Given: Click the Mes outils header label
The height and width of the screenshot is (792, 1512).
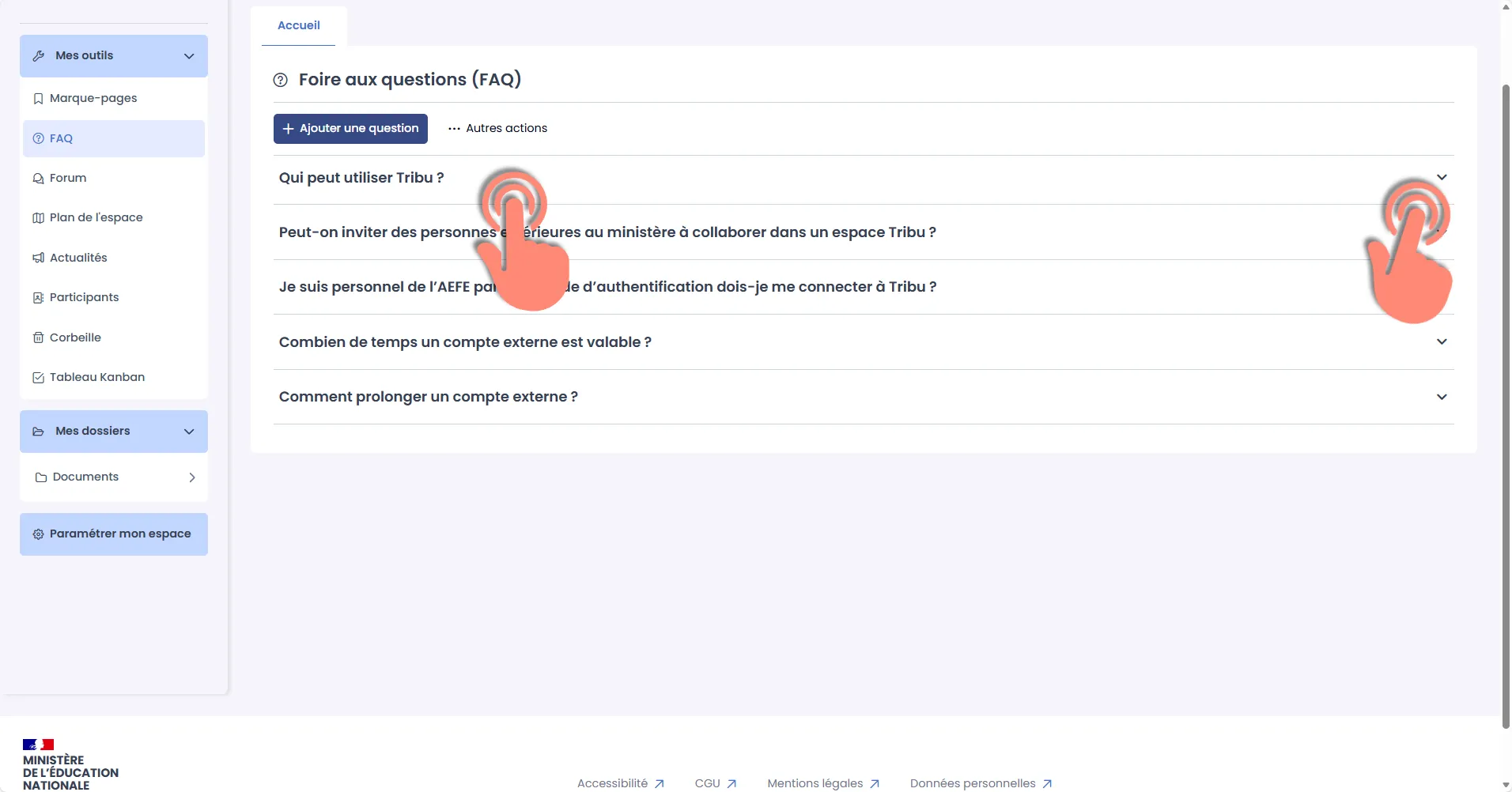Looking at the screenshot, I should pos(85,56).
